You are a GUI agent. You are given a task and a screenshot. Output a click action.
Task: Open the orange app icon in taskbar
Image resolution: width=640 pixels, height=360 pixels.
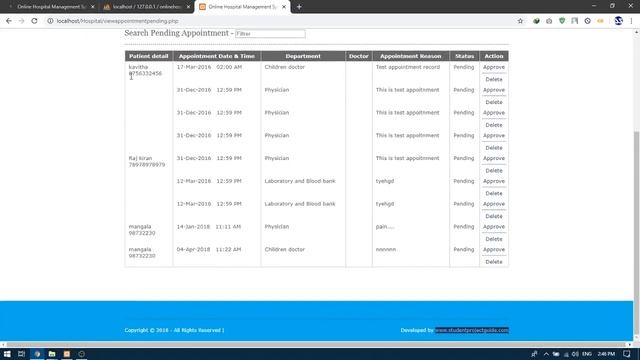point(67,354)
